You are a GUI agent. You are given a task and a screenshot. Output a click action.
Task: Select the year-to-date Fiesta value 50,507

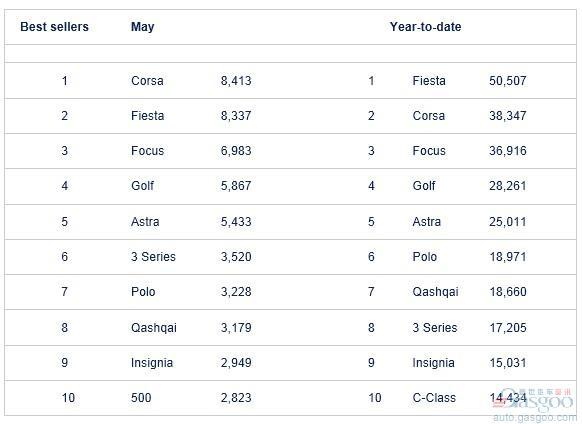pos(507,81)
